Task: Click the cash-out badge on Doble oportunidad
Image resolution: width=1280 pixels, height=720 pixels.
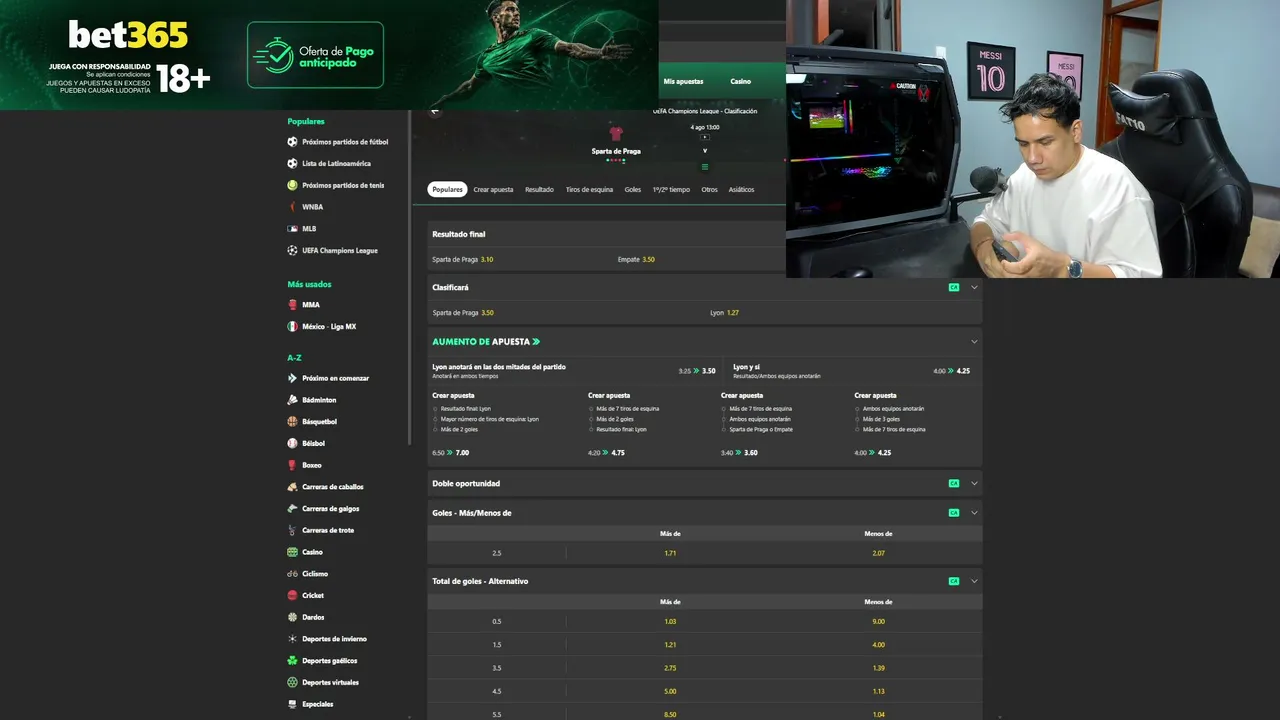Action: point(954,483)
